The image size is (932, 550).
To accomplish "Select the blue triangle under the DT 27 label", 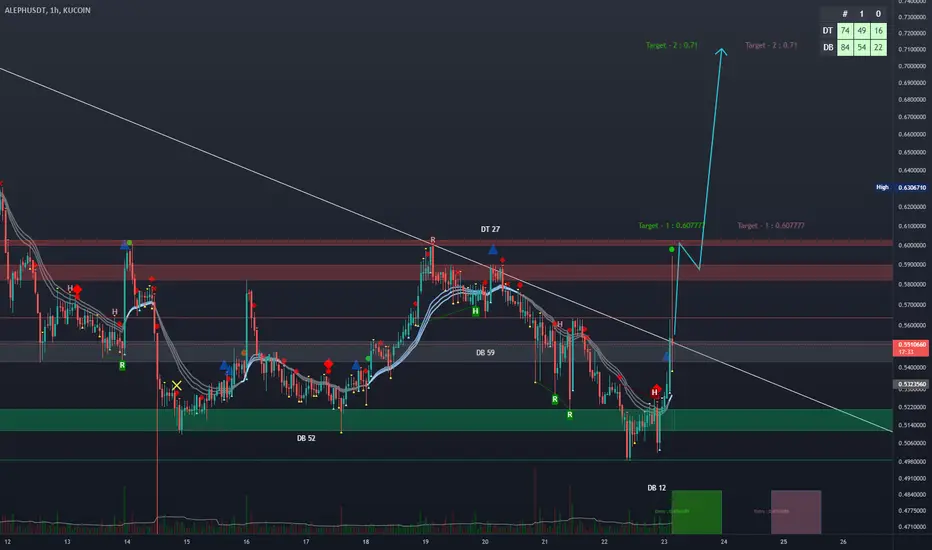I will pyautogui.click(x=493, y=249).
